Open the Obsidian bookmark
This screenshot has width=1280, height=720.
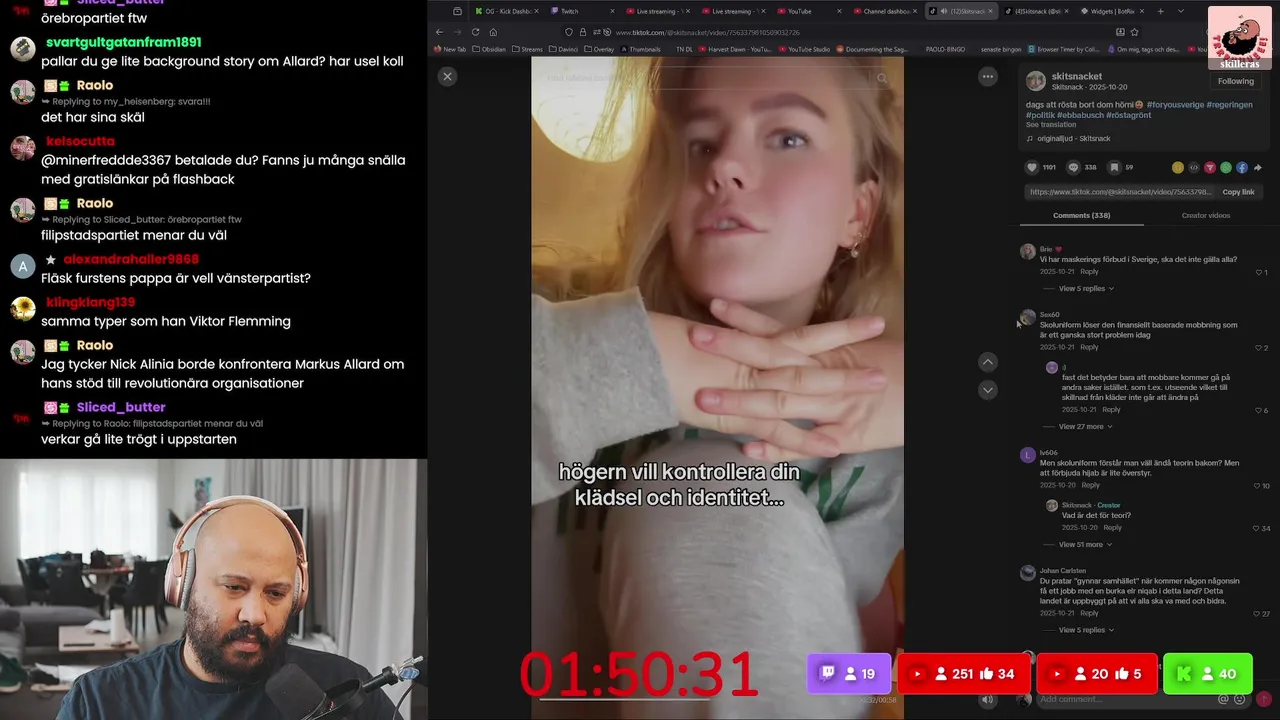coord(488,48)
